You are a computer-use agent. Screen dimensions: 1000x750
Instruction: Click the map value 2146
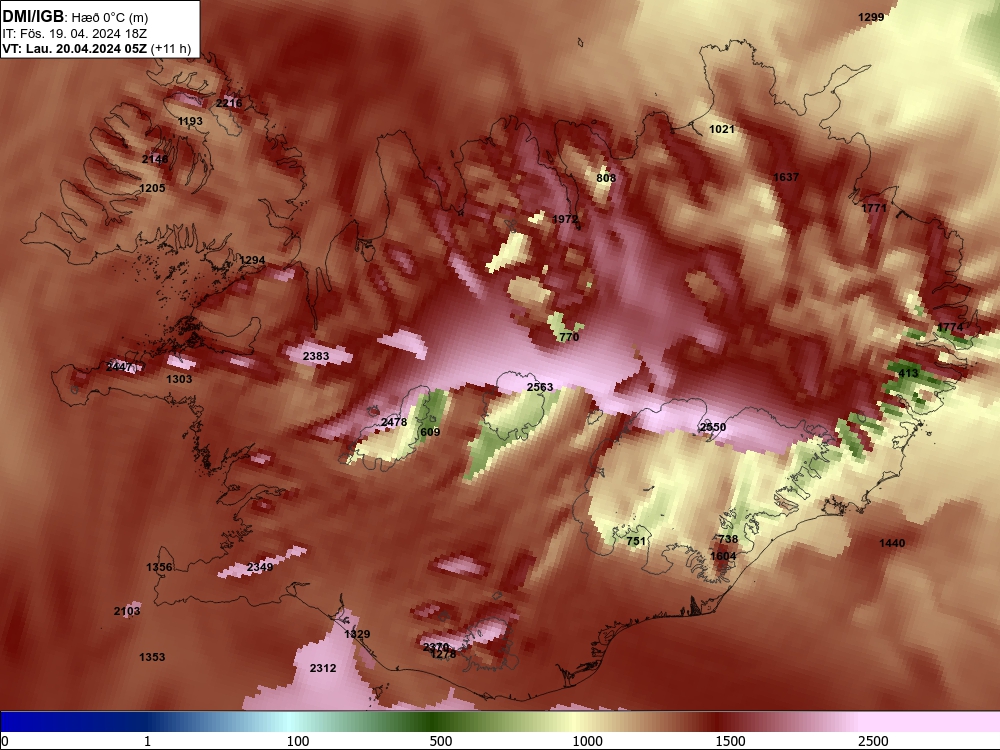coord(155,159)
